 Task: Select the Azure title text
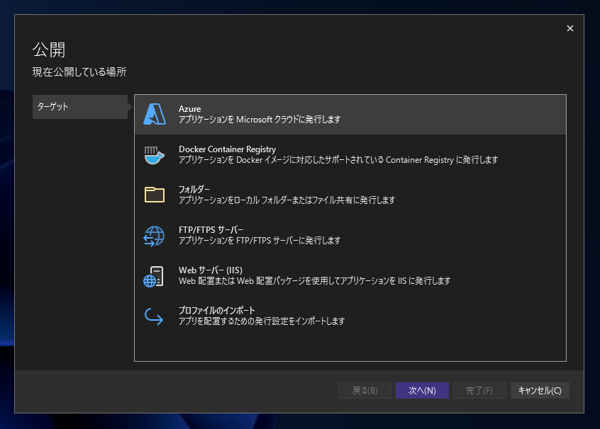(189, 109)
